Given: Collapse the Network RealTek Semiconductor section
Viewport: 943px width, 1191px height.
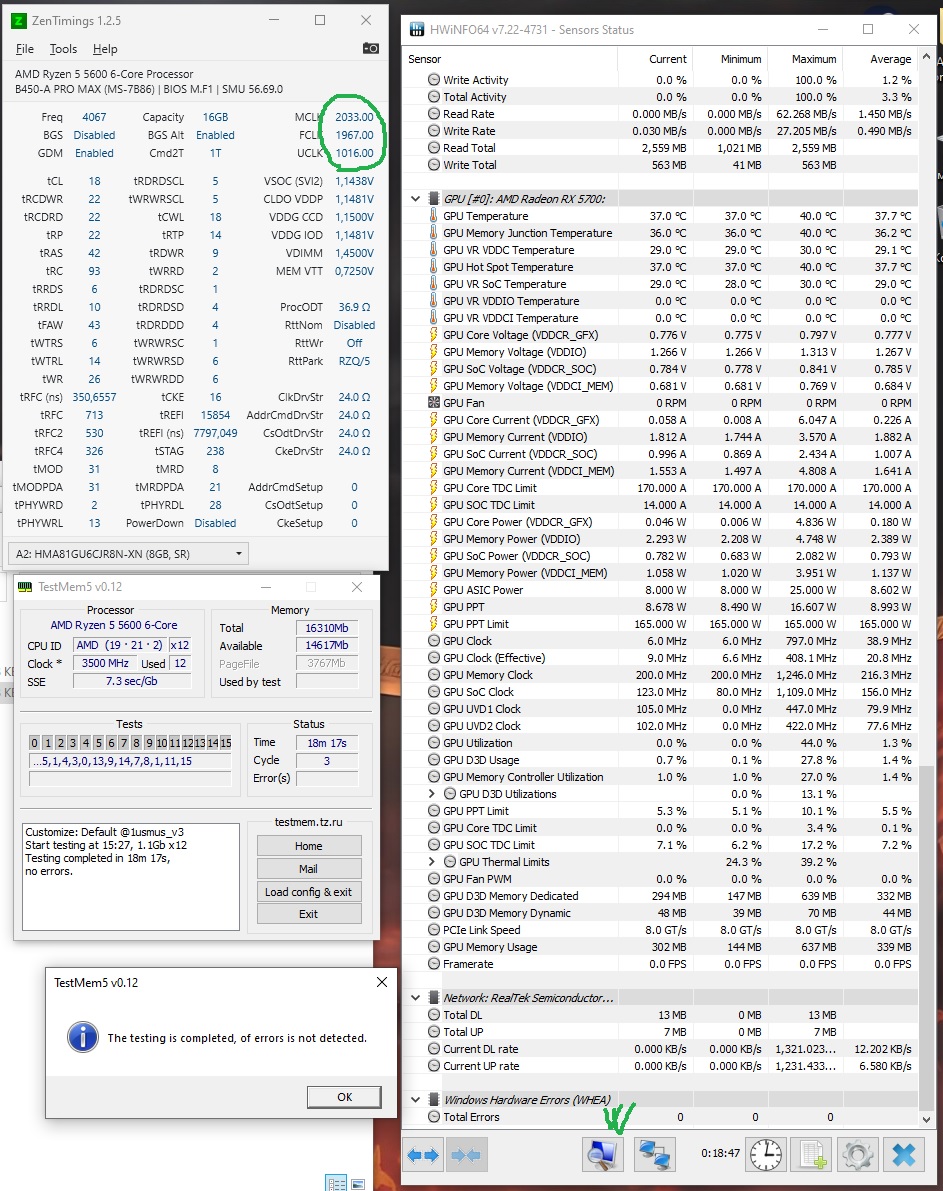Looking at the screenshot, I should [x=416, y=997].
